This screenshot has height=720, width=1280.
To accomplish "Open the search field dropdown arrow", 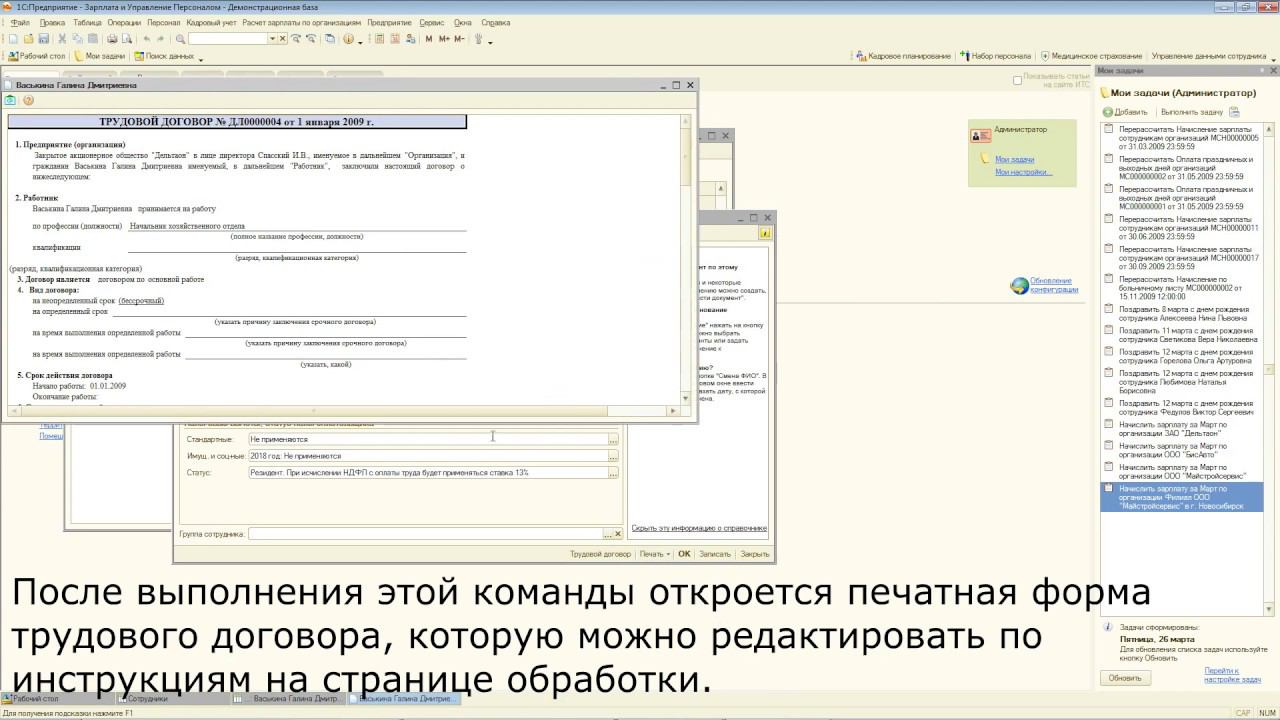I will (272, 39).
